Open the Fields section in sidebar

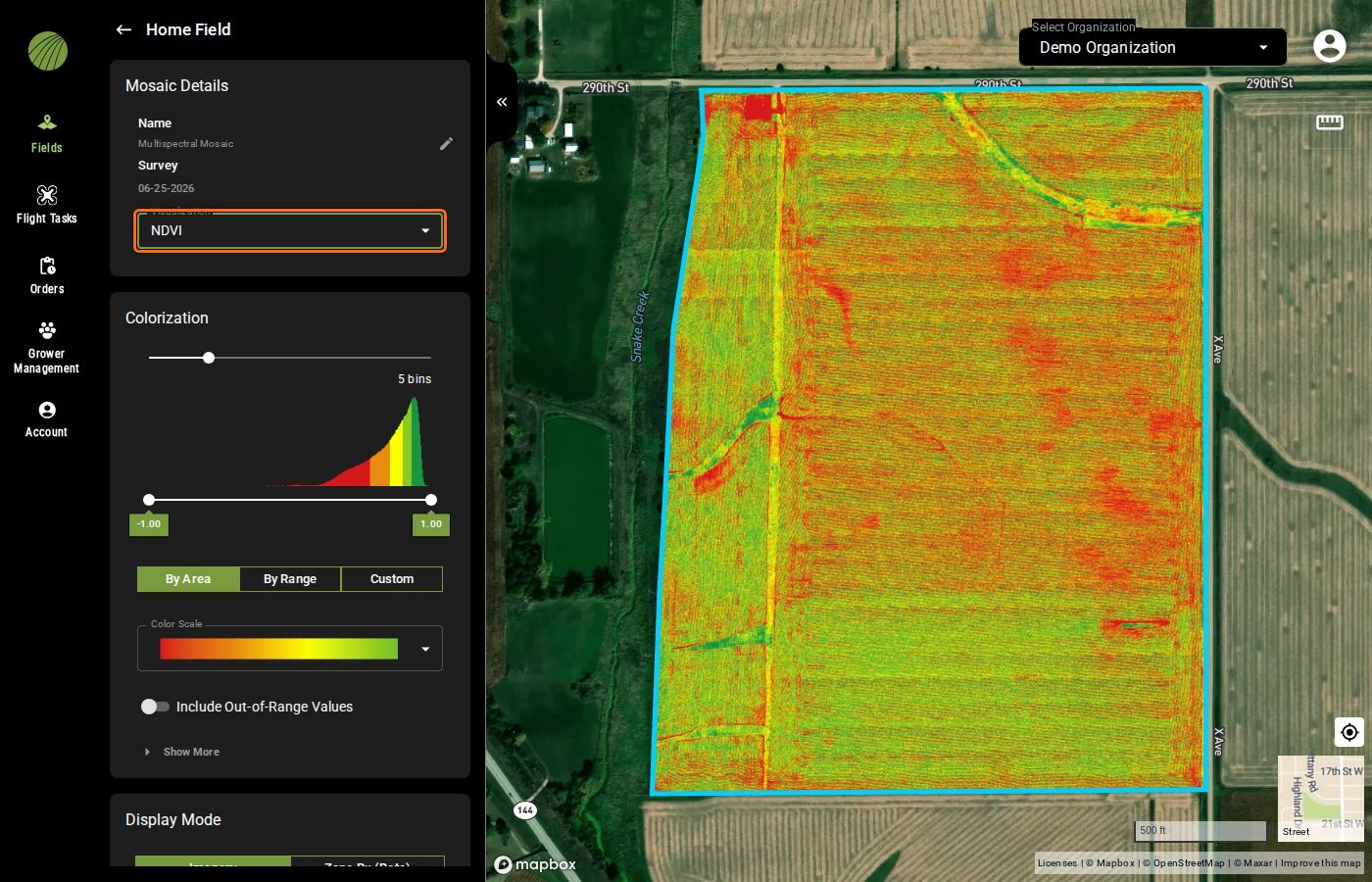[x=46, y=134]
